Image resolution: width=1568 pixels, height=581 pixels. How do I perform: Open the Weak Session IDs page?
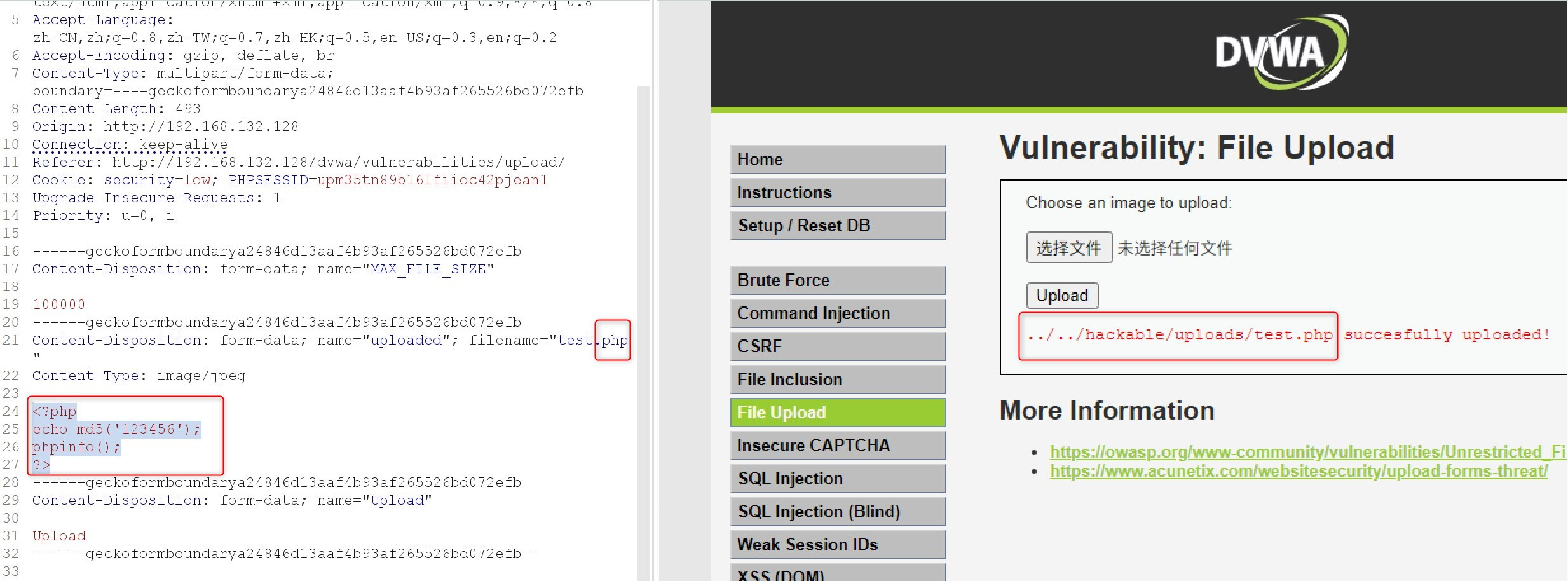click(838, 545)
